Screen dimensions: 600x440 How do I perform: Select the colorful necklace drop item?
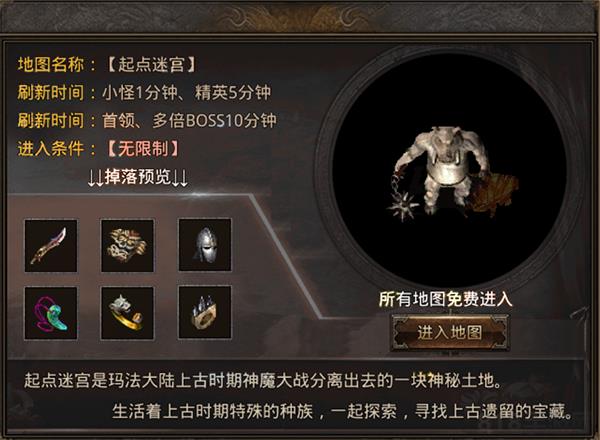tap(51, 313)
